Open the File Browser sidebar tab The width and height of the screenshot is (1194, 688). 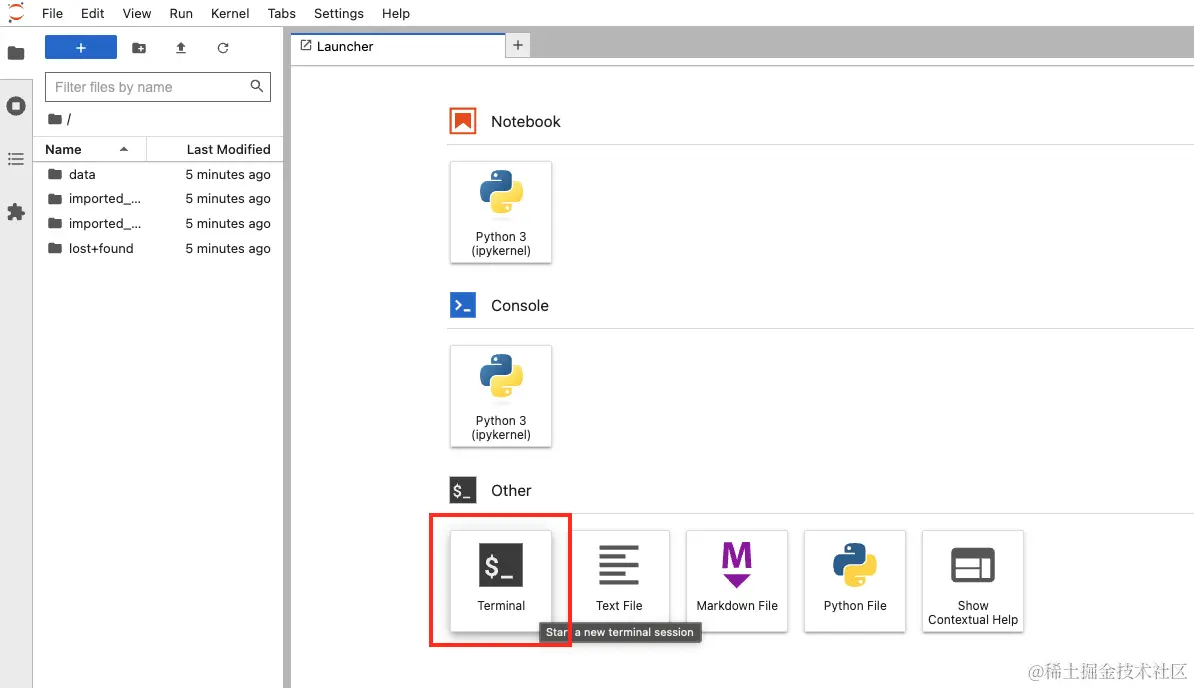[16, 53]
